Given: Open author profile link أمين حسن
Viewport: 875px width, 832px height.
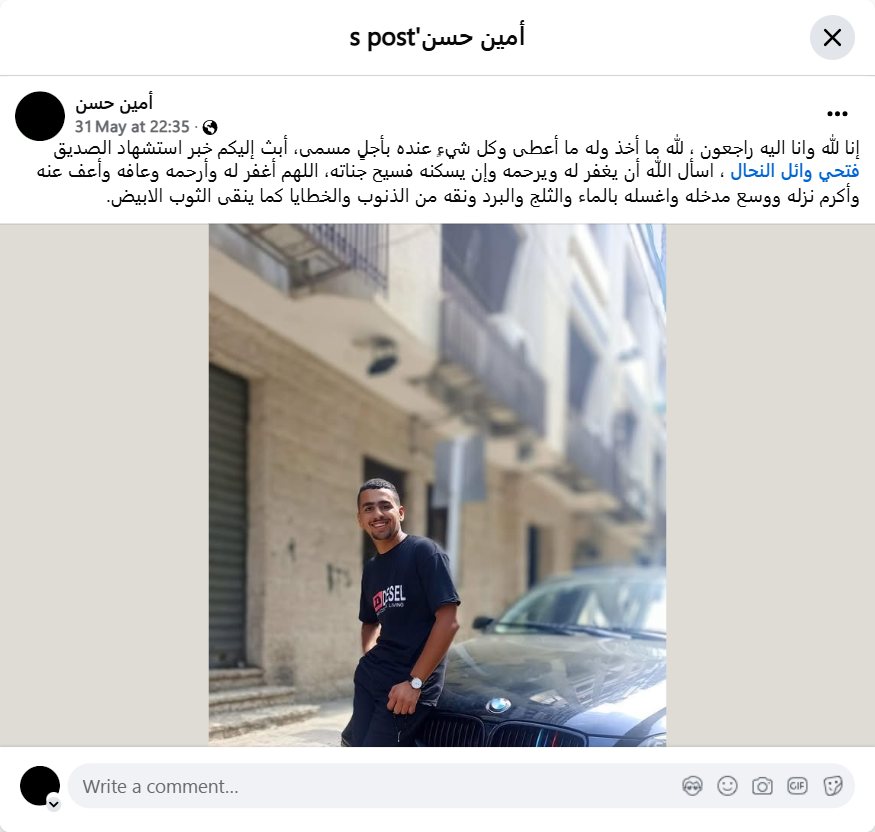Looking at the screenshot, I should 114,103.
